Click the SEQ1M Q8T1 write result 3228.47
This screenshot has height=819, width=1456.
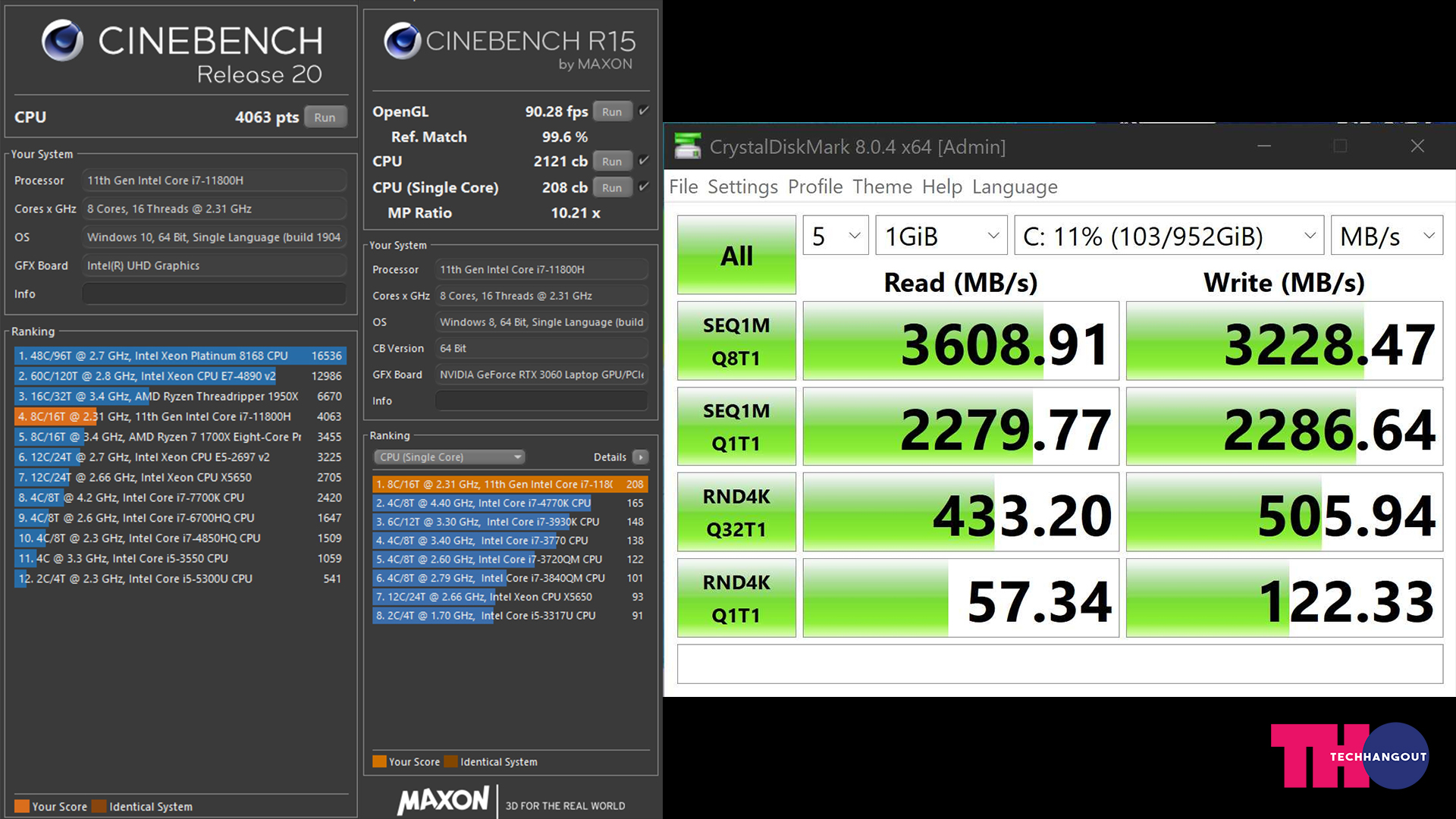[1285, 341]
